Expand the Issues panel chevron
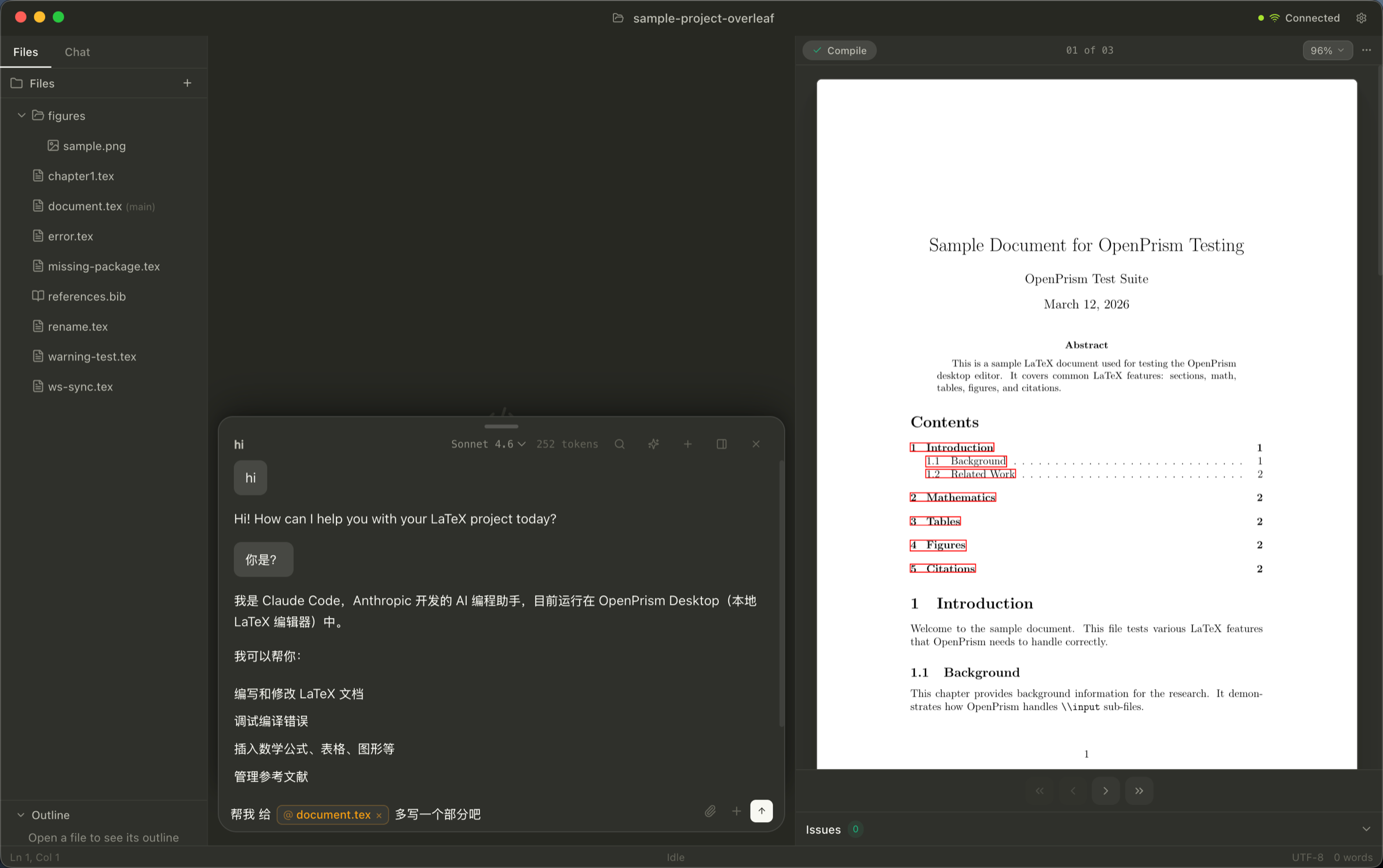Screen dimensions: 1383x868 [1366, 829]
